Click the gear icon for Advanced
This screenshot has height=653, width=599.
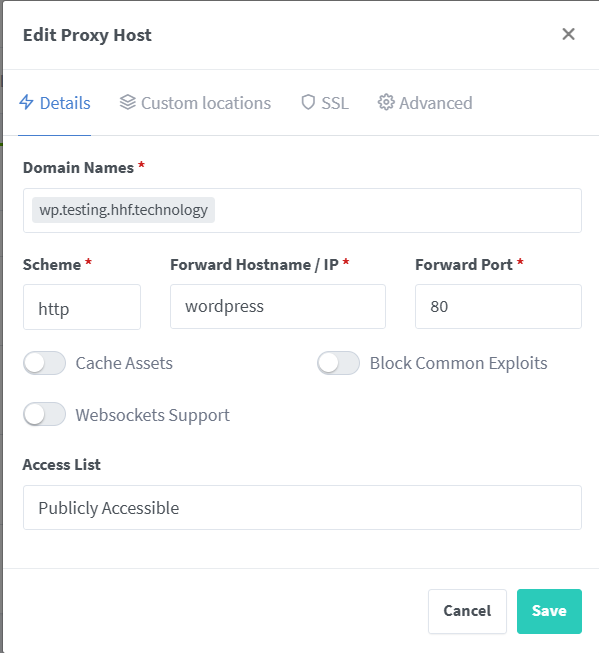(x=386, y=102)
